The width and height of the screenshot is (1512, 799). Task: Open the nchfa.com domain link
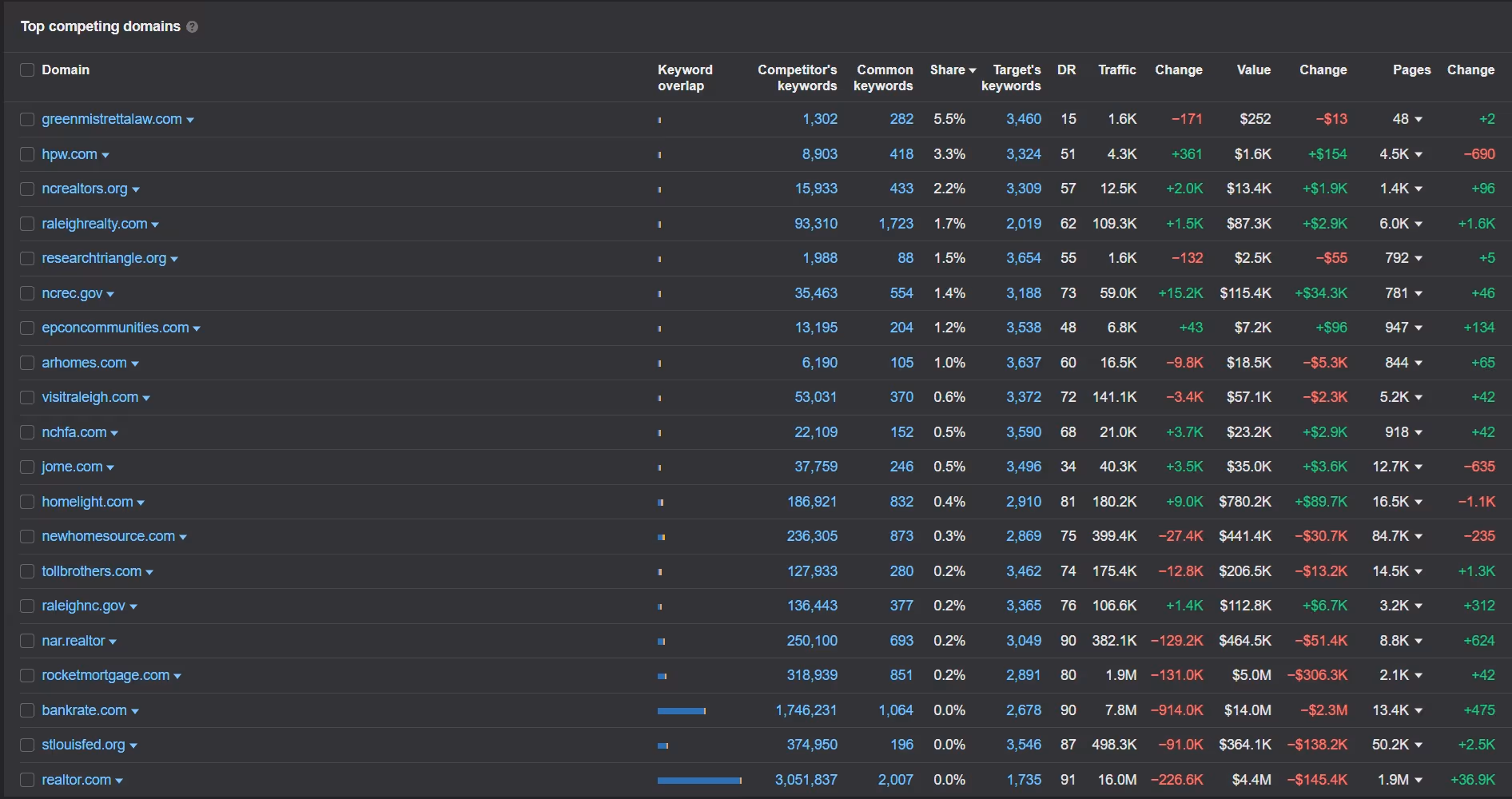pyautogui.click(x=74, y=432)
